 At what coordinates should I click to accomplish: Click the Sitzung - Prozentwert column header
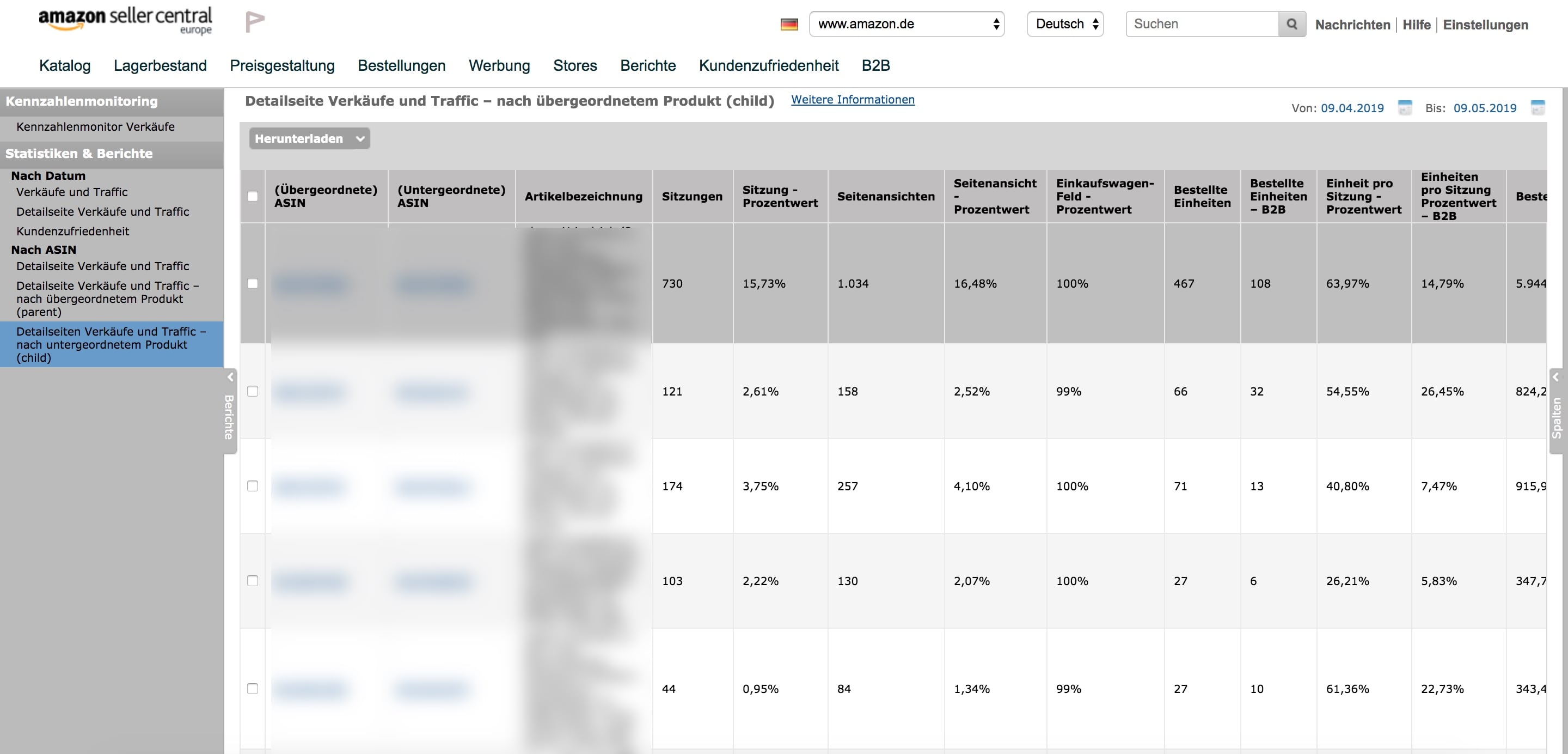pos(780,196)
